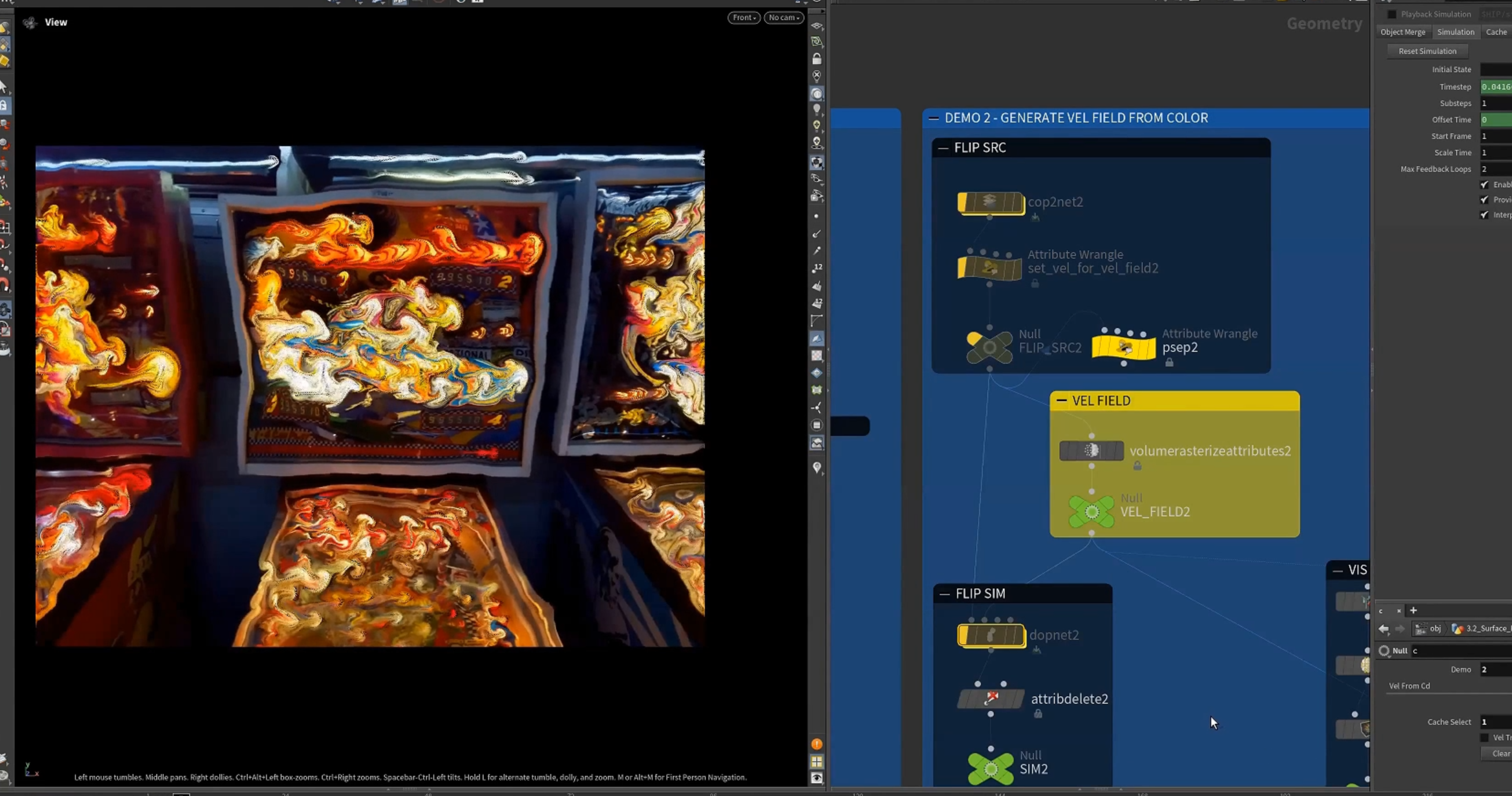1512x796 pixels.
Task: Toggle the Playback Simulation checkbox
Action: pos(1392,14)
